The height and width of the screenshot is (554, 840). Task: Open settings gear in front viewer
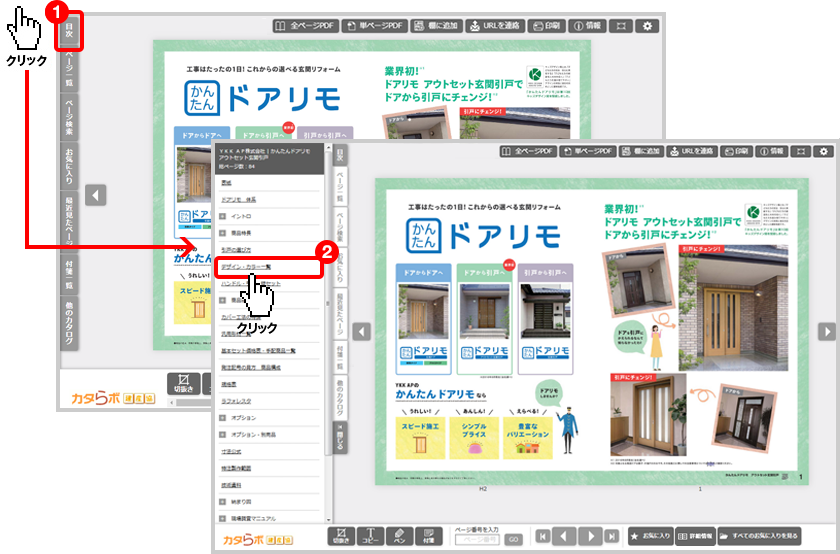tap(825, 151)
